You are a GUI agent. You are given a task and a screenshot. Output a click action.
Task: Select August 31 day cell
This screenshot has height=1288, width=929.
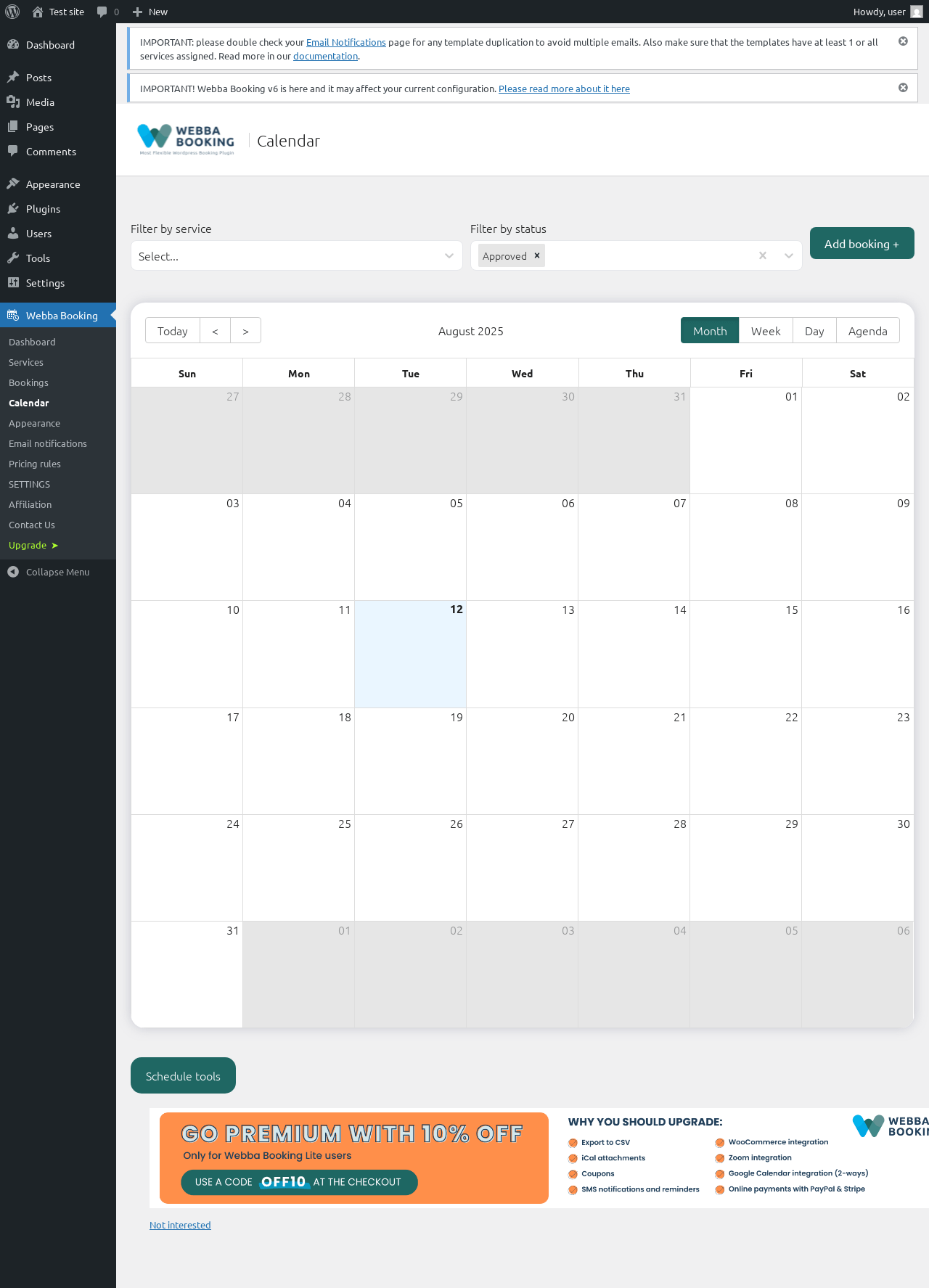pyautogui.click(x=187, y=975)
